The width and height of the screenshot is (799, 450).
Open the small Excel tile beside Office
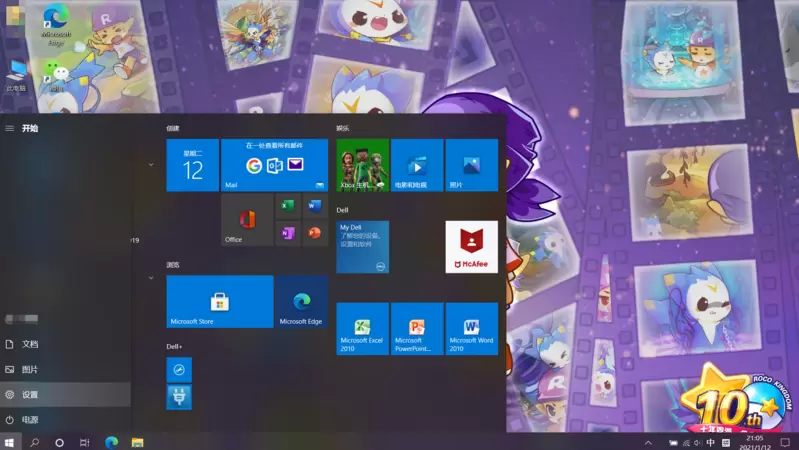click(288, 206)
